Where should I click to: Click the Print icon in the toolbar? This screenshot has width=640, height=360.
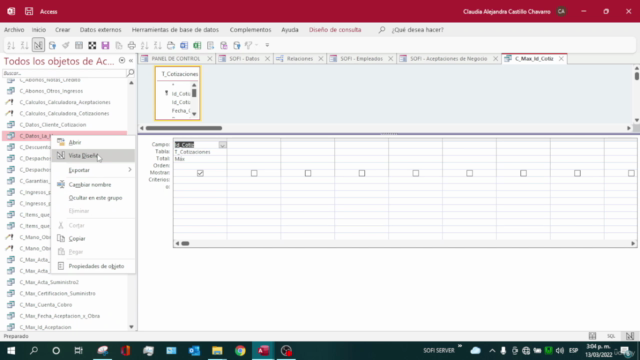tap(131, 45)
